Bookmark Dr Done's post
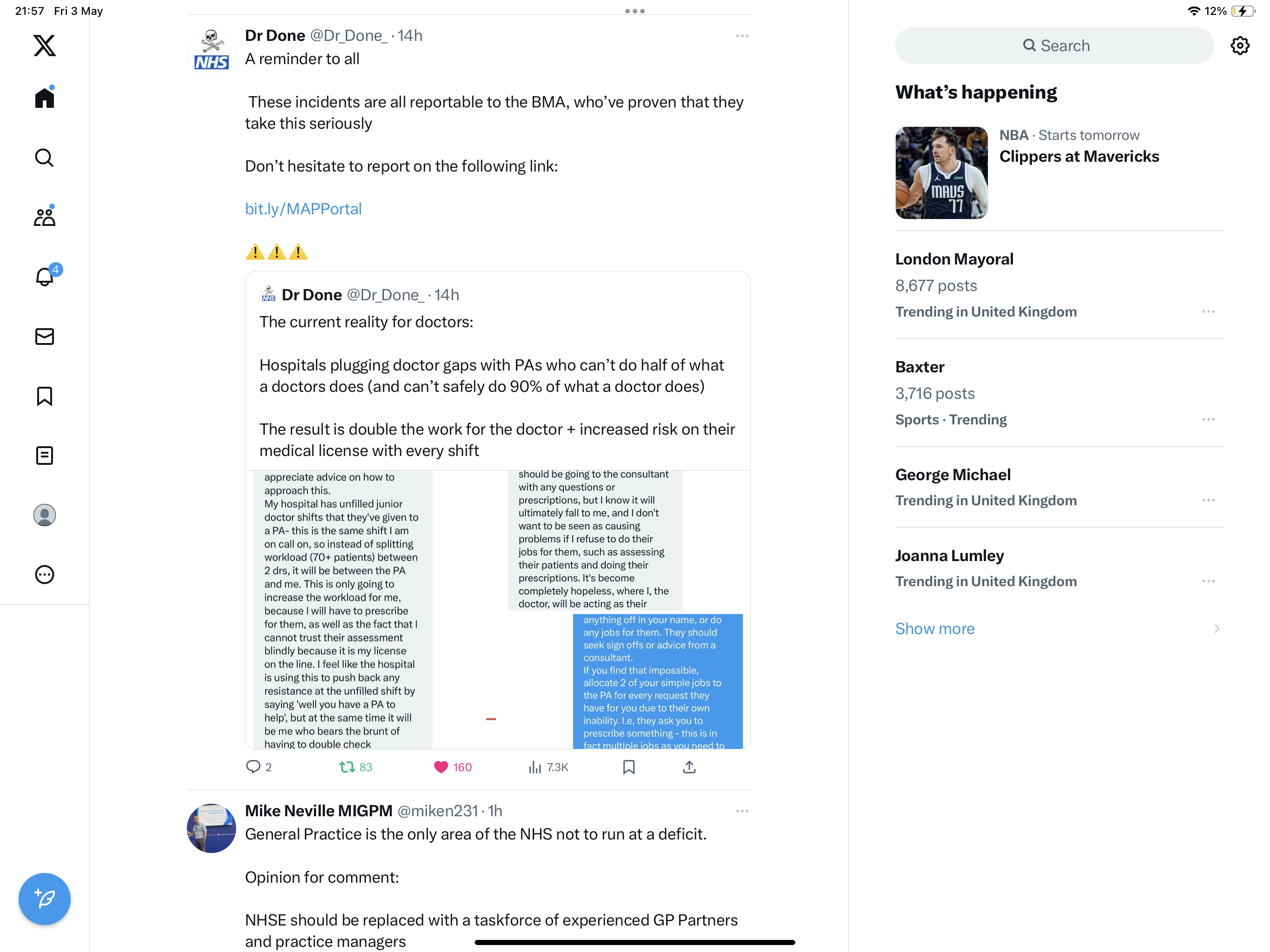The width and height of the screenshot is (1270, 952). click(628, 767)
